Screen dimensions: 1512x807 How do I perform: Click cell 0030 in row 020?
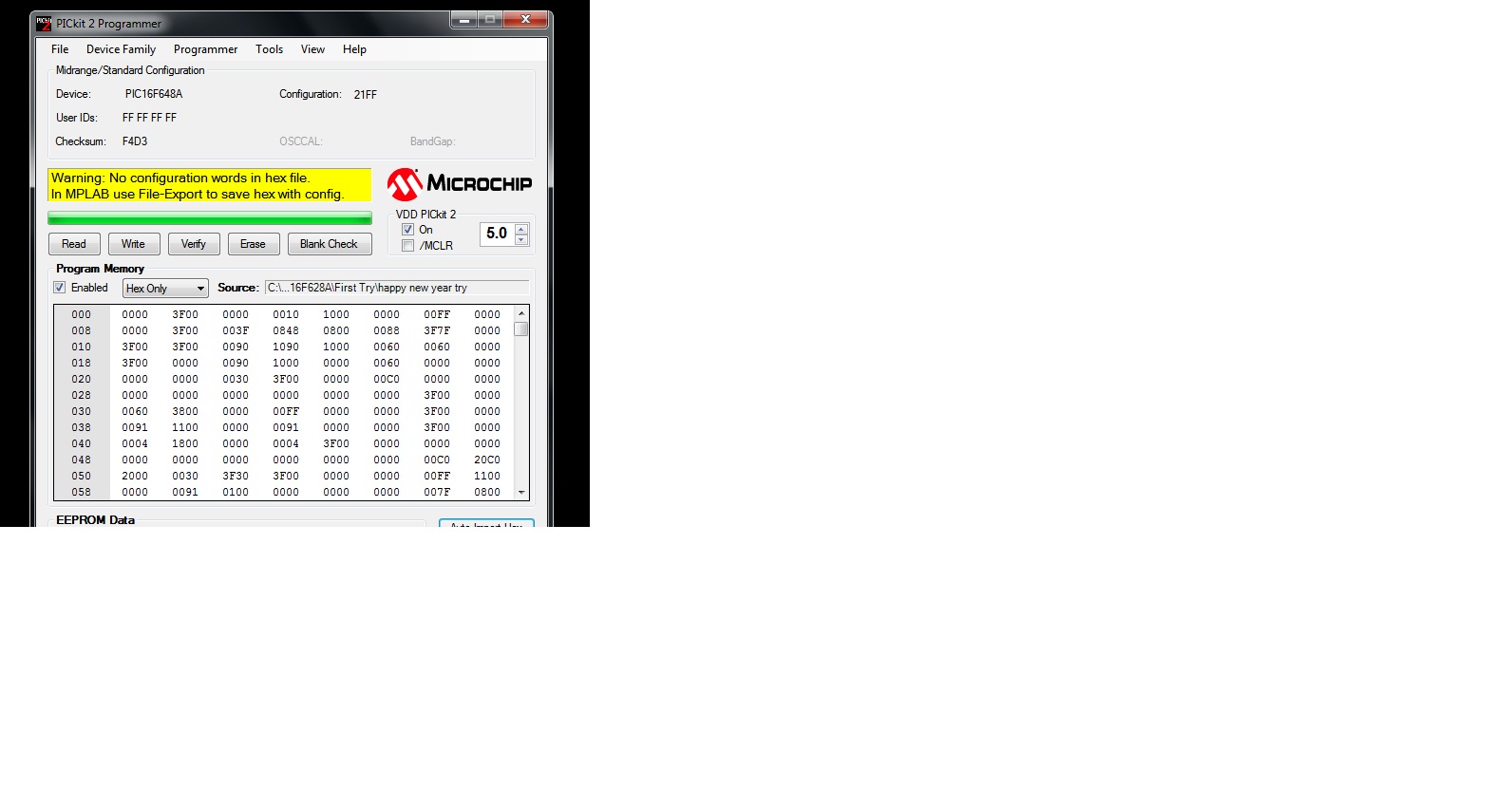tap(236, 379)
